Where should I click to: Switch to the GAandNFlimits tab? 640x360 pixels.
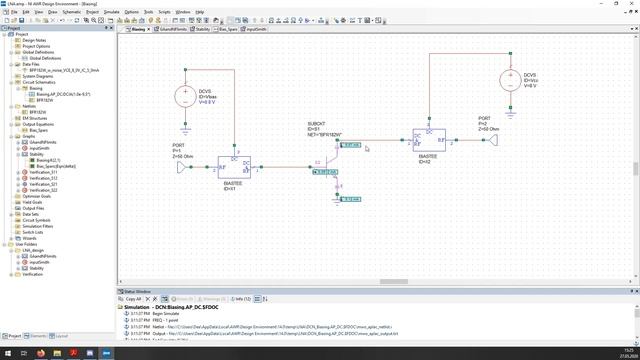click(170, 29)
